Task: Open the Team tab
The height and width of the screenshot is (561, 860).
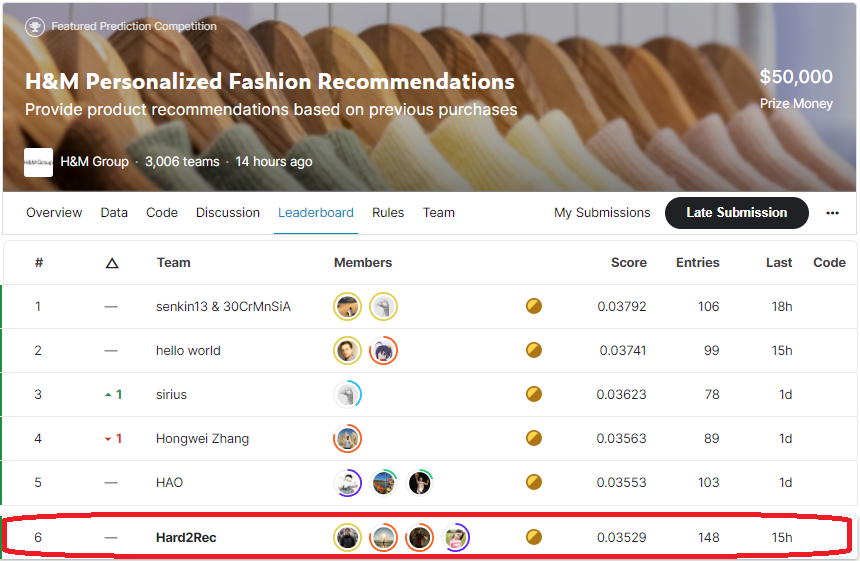Action: tap(439, 213)
